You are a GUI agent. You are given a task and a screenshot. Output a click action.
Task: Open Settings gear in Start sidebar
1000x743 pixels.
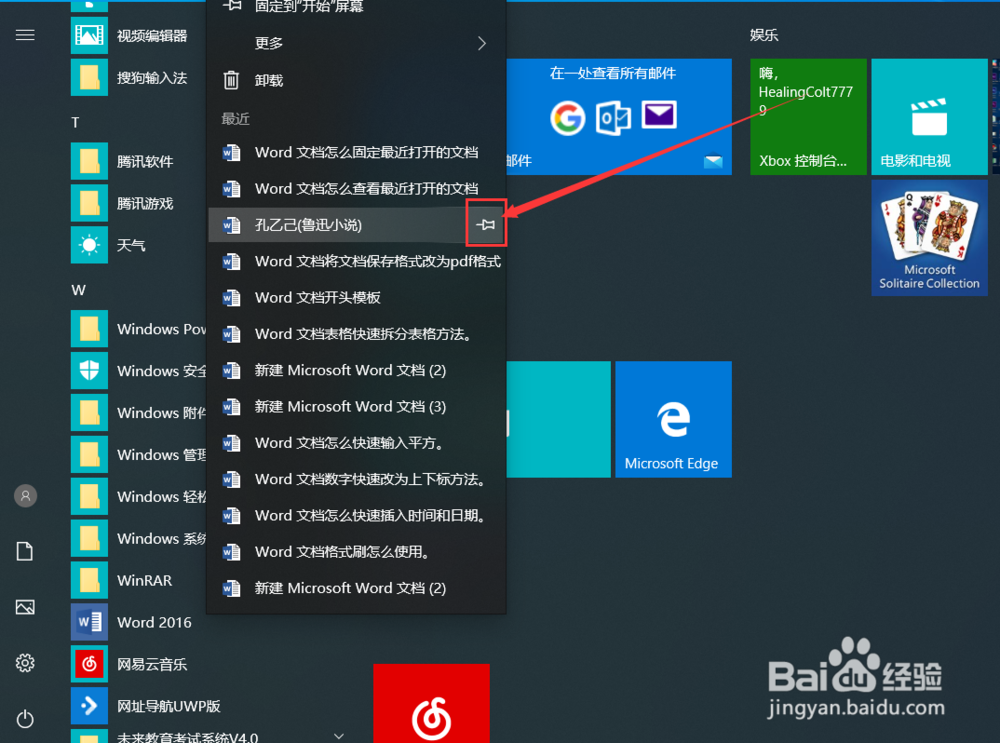(x=25, y=663)
